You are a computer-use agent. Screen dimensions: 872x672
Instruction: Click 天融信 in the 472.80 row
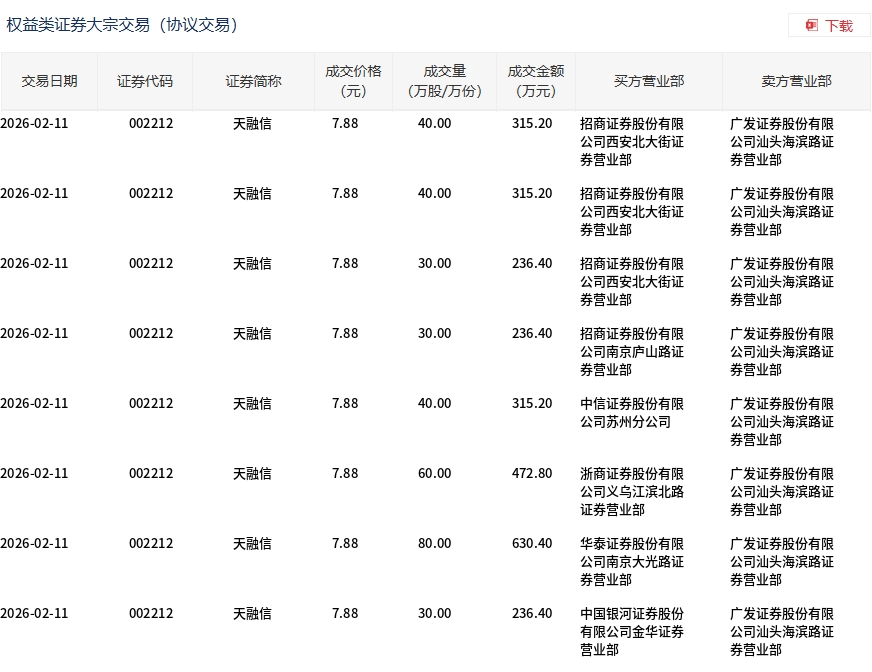click(252, 473)
